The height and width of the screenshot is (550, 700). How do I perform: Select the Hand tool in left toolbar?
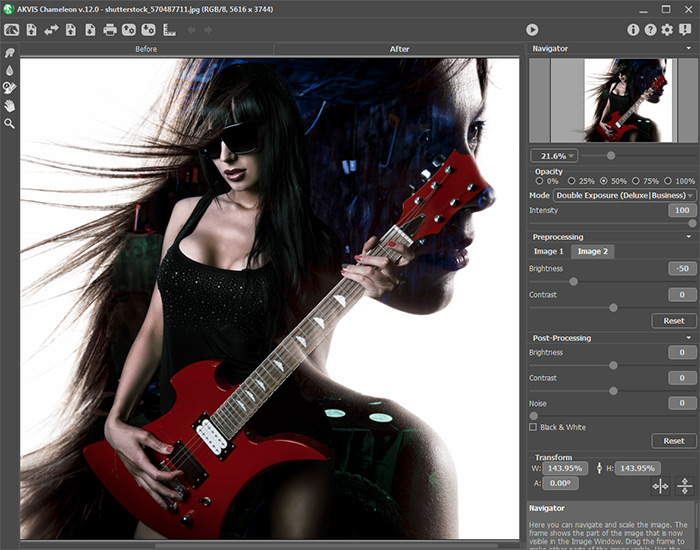[x=10, y=105]
